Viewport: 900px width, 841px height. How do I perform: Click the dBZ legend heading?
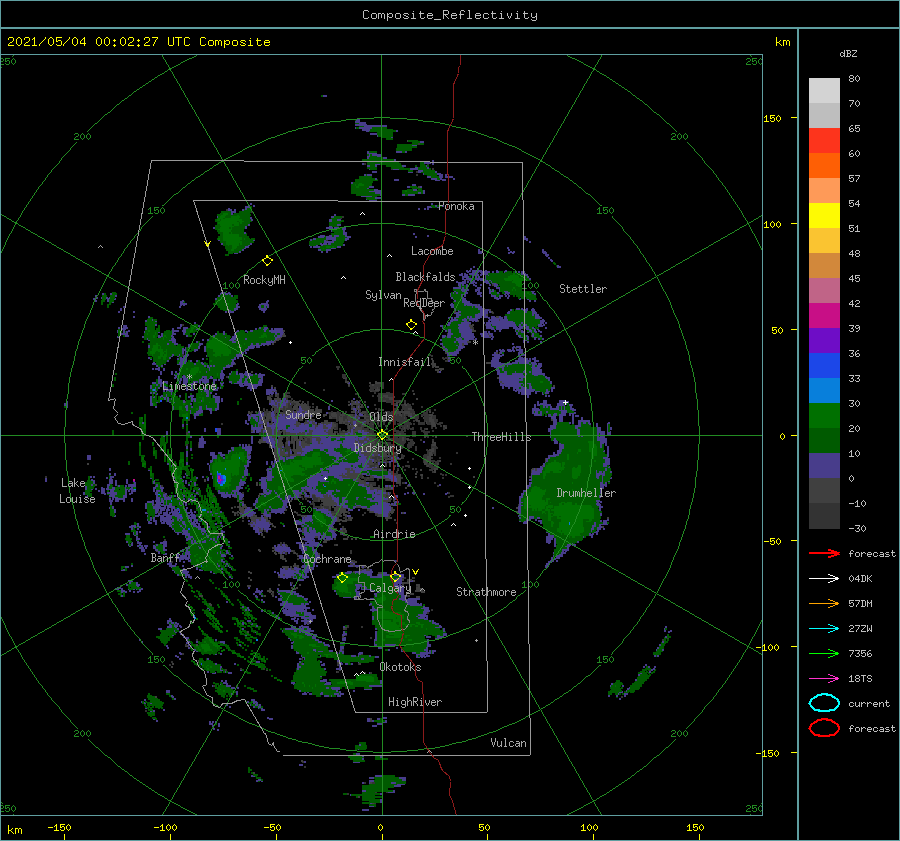click(x=848, y=53)
